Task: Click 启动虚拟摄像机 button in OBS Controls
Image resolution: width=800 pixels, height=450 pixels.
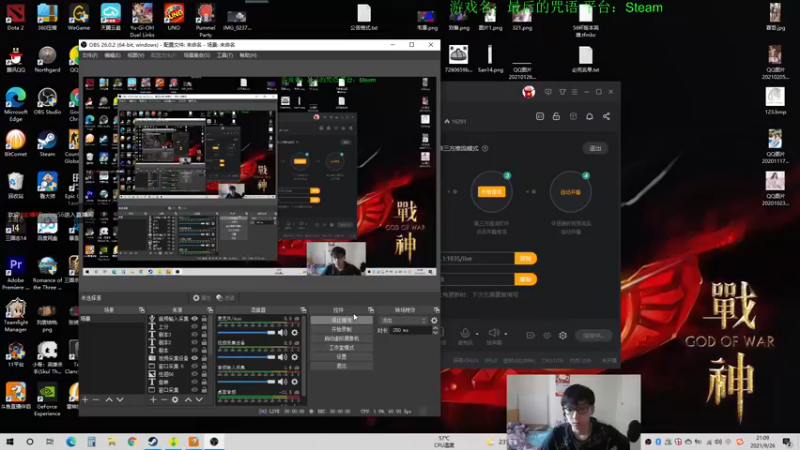Action: click(x=341, y=339)
